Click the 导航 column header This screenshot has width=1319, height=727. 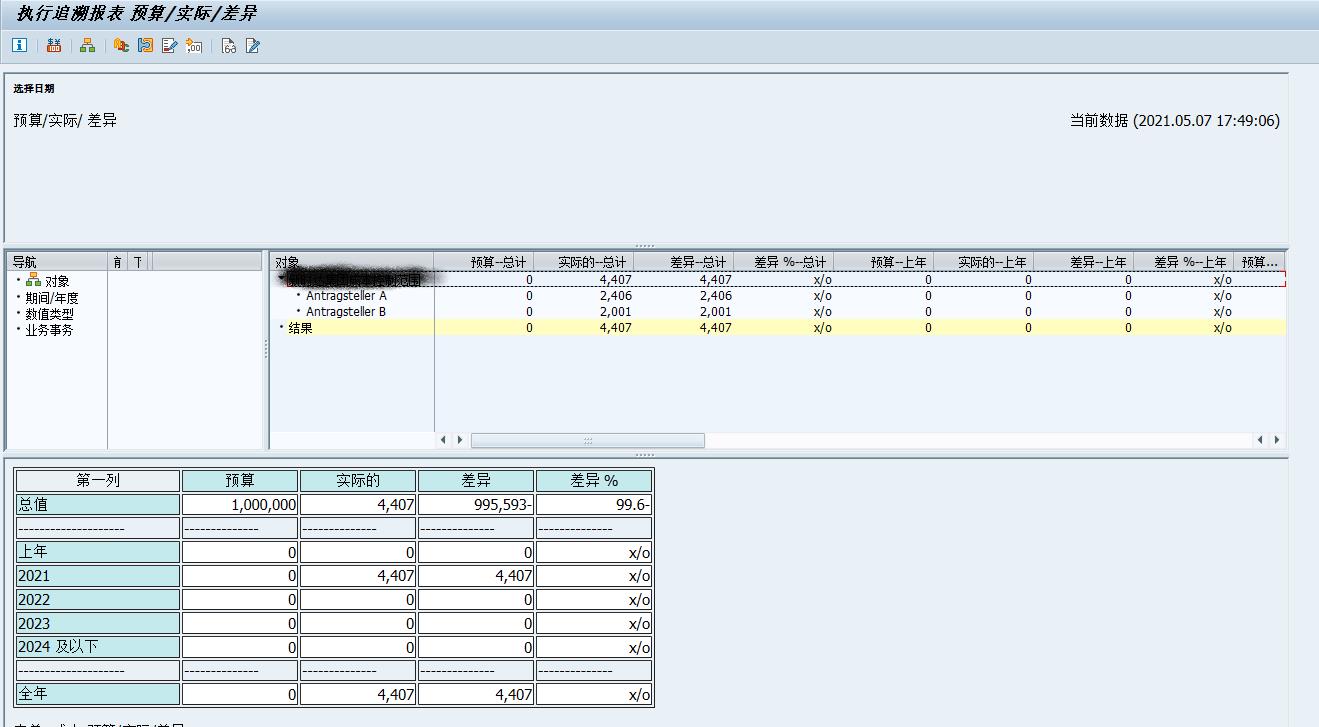pyautogui.click(x=57, y=262)
